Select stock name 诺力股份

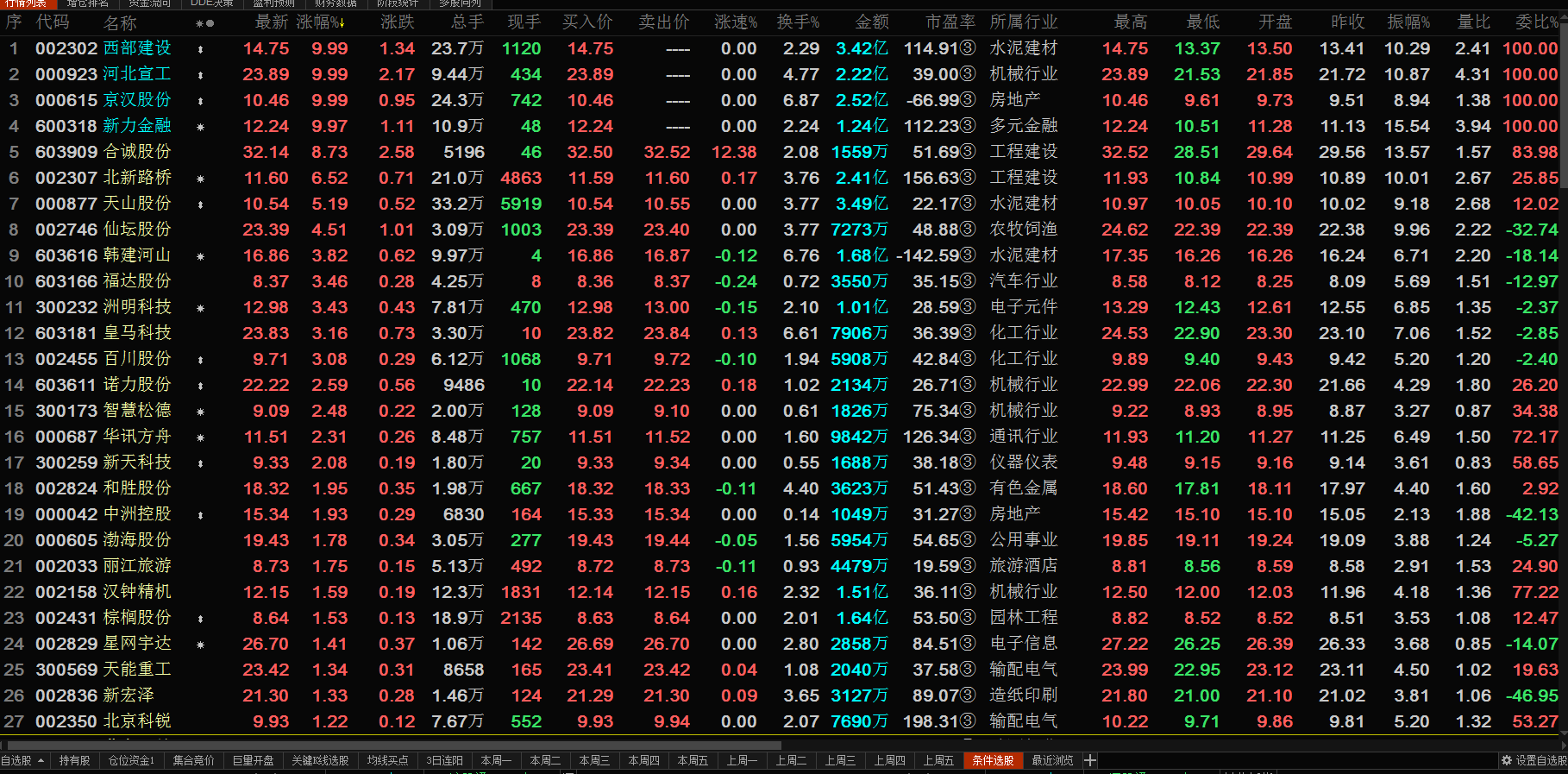click(137, 385)
